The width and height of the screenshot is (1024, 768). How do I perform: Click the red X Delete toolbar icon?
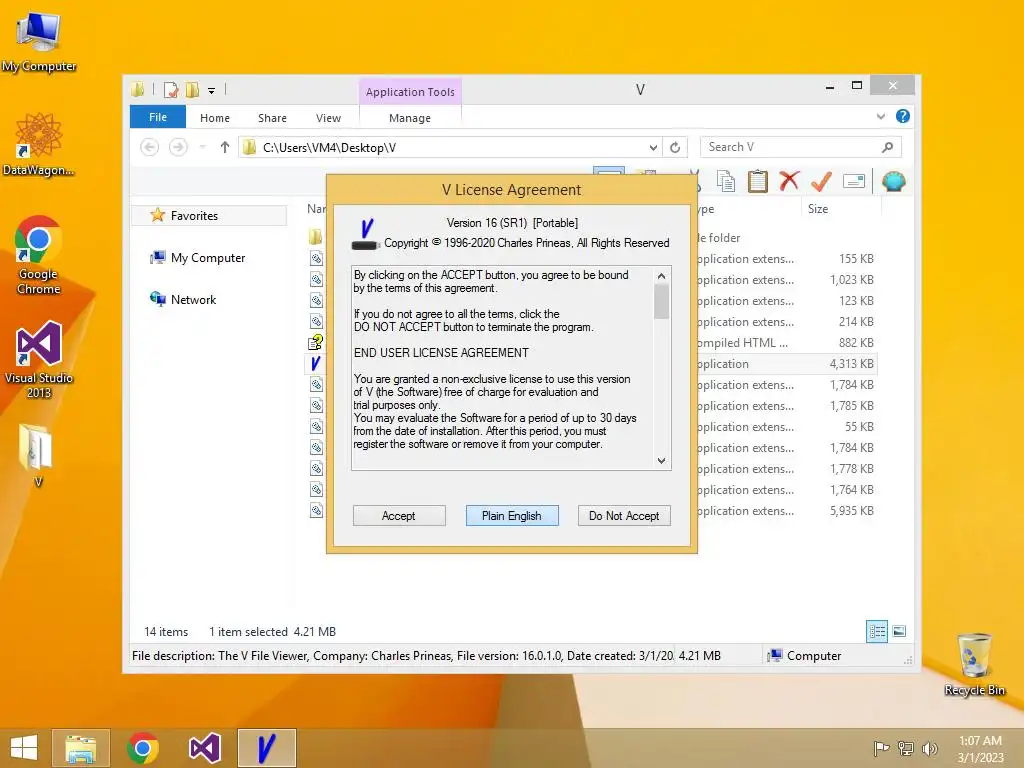[x=789, y=181]
